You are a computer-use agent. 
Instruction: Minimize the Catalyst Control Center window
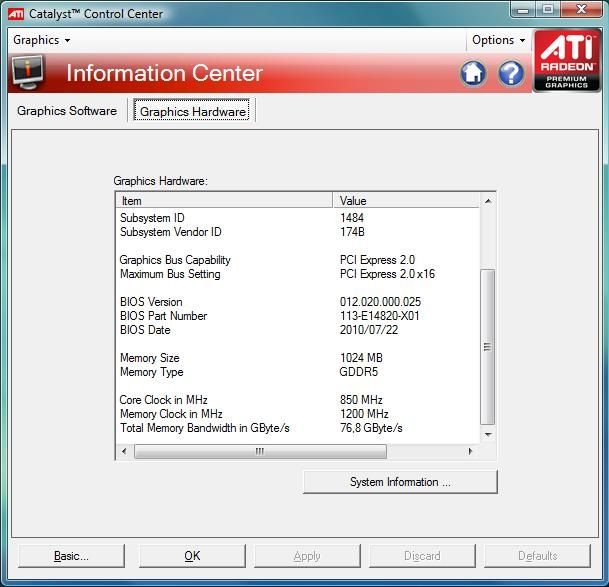coord(523,10)
